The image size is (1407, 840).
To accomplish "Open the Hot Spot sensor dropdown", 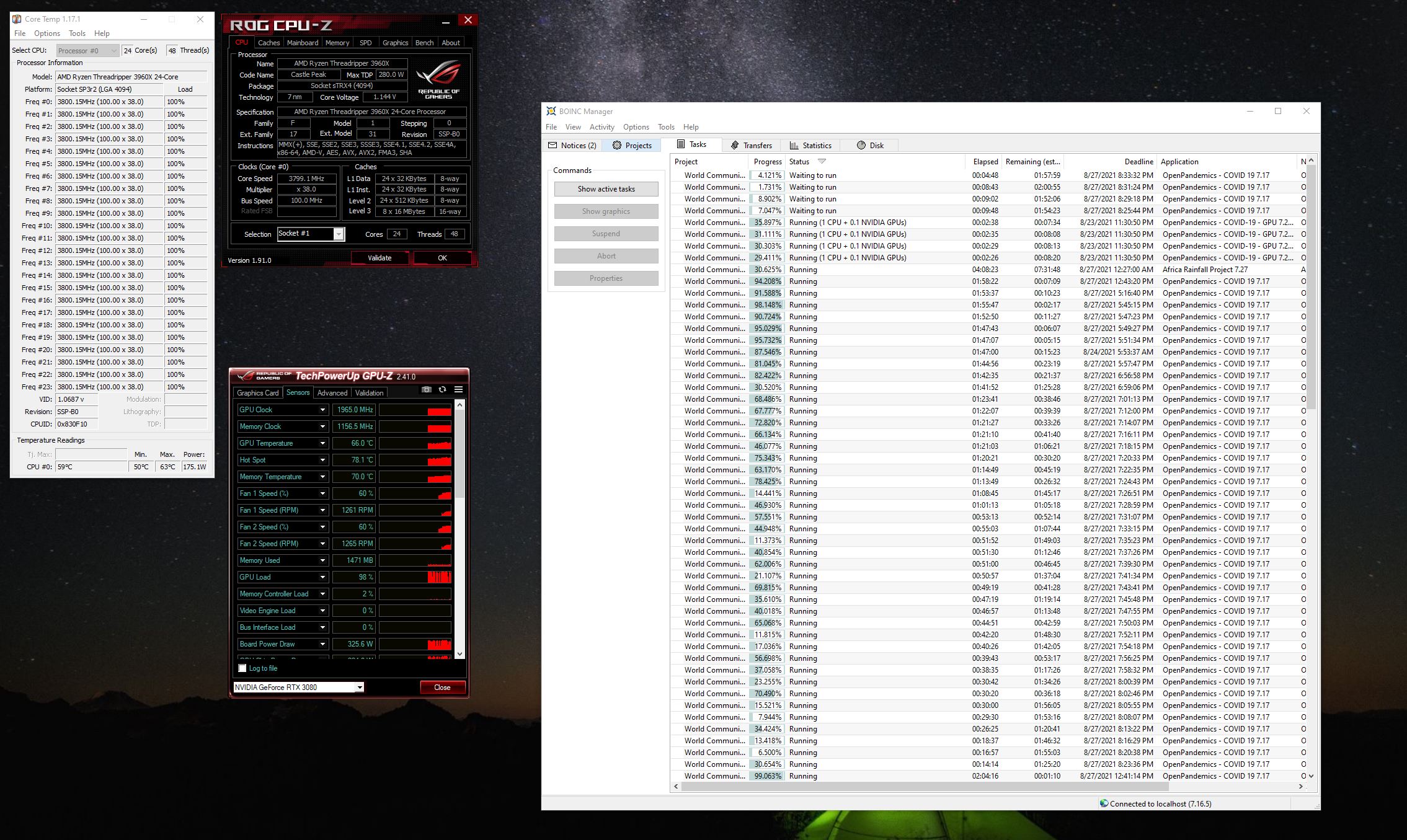I will (x=322, y=460).
